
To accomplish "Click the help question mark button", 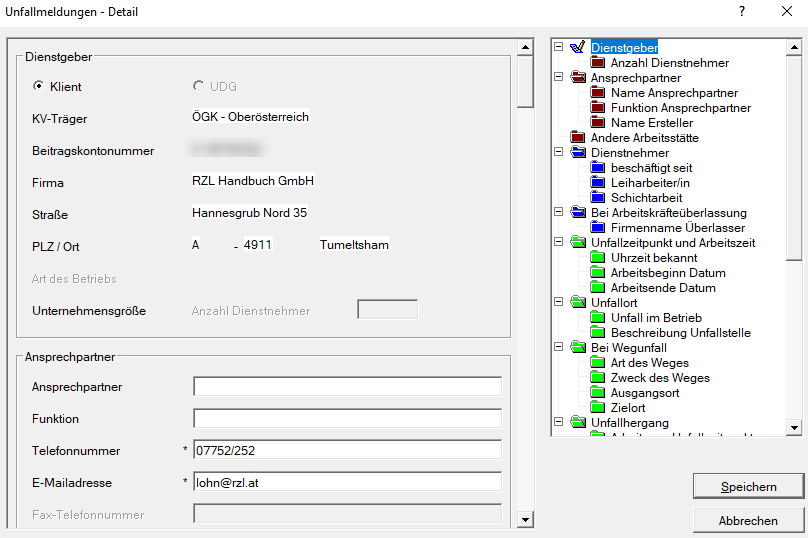I will 742,12.
